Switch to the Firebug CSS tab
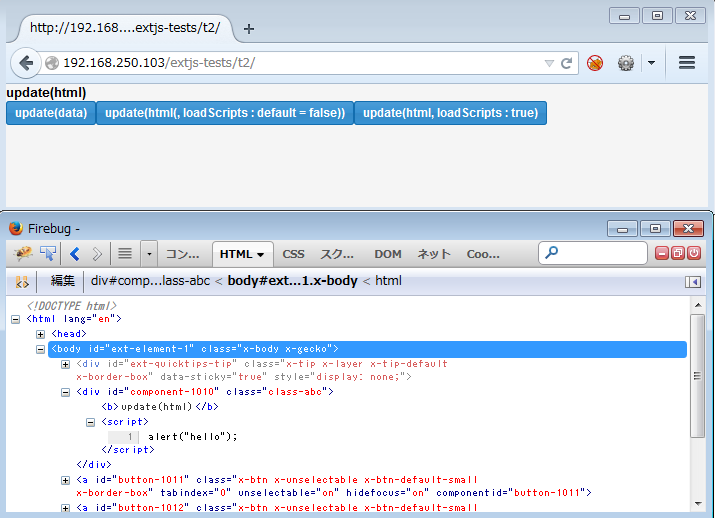715x518 pixels. coord(293,254)
